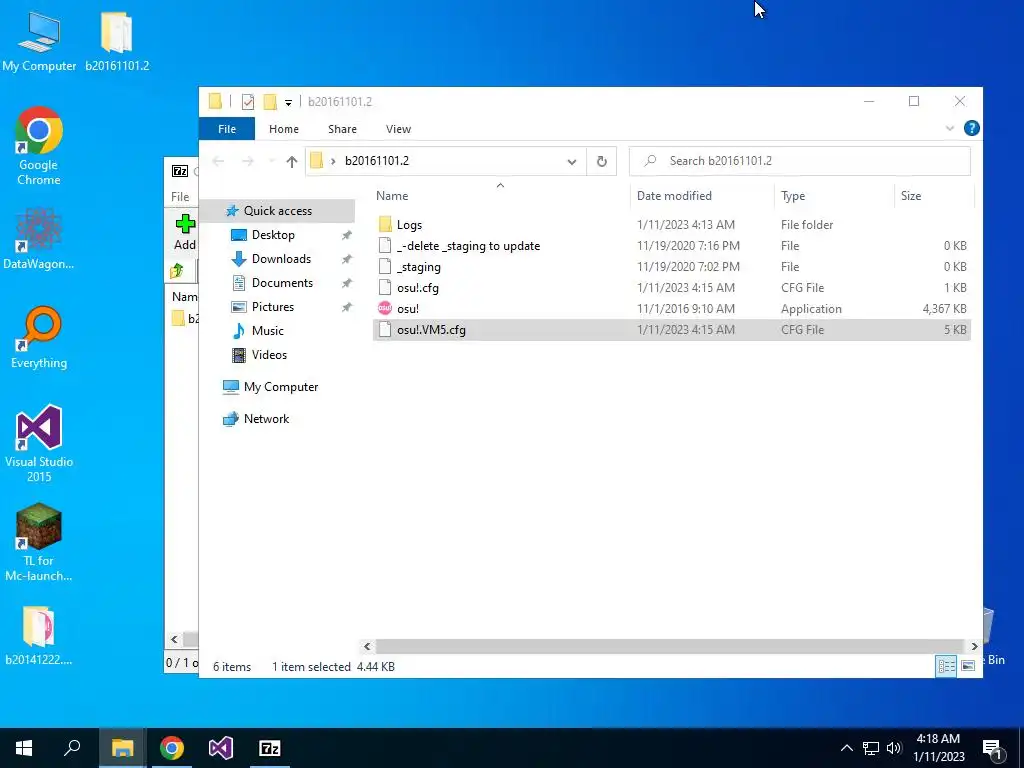This screenshot has width=1024, height=768.
Task: Open the File tab in Explorer ribbon
Action: click(227, 129)
